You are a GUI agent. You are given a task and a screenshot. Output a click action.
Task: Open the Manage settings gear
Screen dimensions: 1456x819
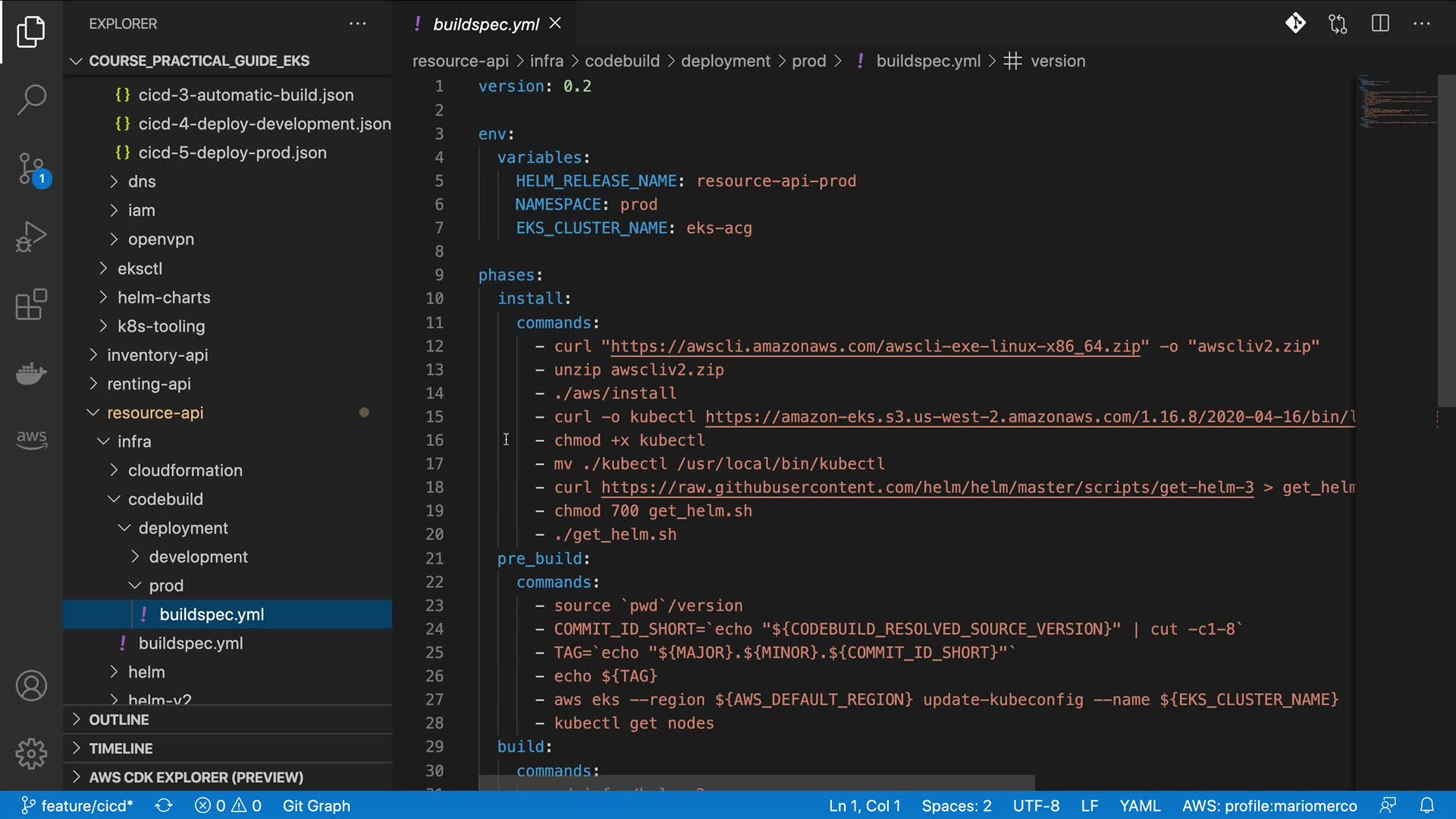[x=31, y=754]
